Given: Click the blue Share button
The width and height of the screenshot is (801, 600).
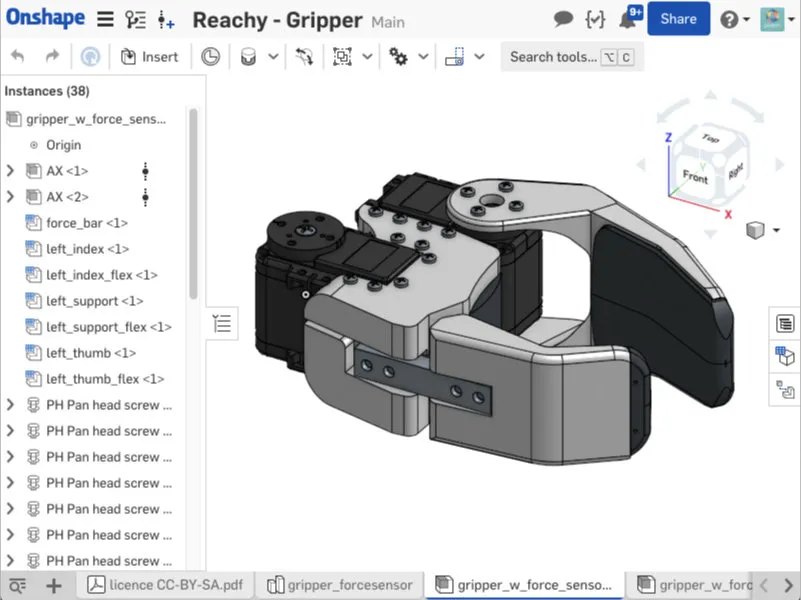Looking at the screenshot, I should click(678, 19).
